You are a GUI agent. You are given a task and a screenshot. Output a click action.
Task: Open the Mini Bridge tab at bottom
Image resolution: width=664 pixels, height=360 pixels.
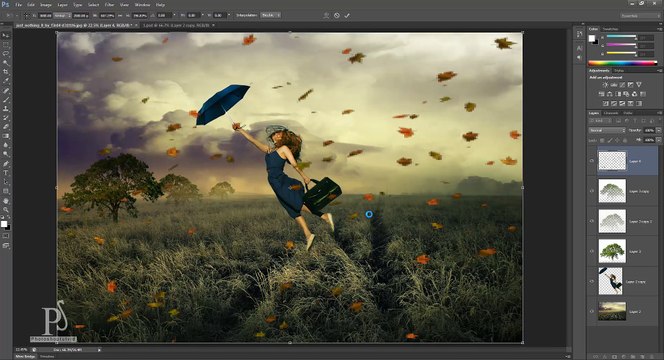click(x=25, y=357)
